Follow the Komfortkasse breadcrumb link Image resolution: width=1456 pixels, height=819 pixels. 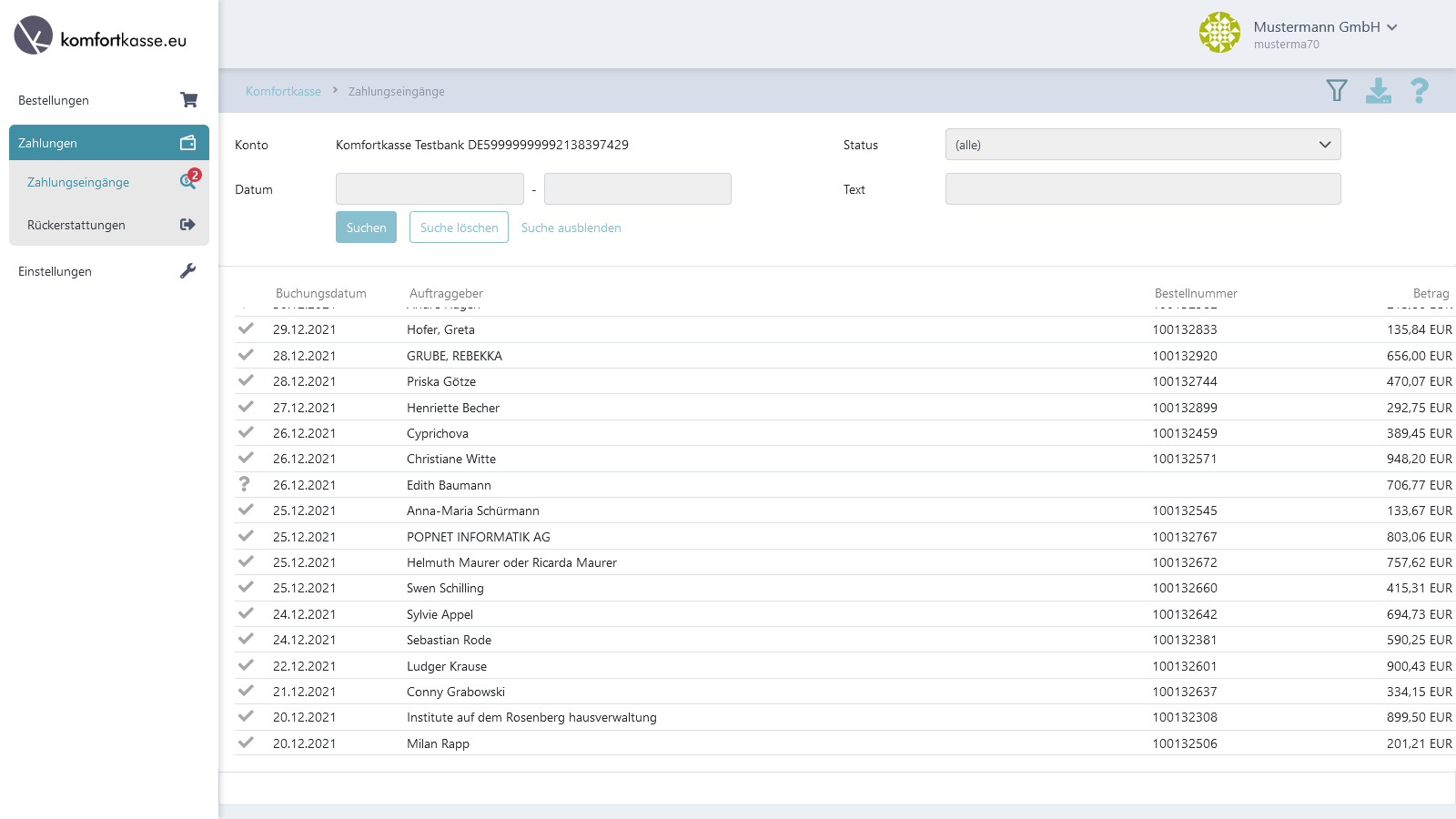[283, 91]
